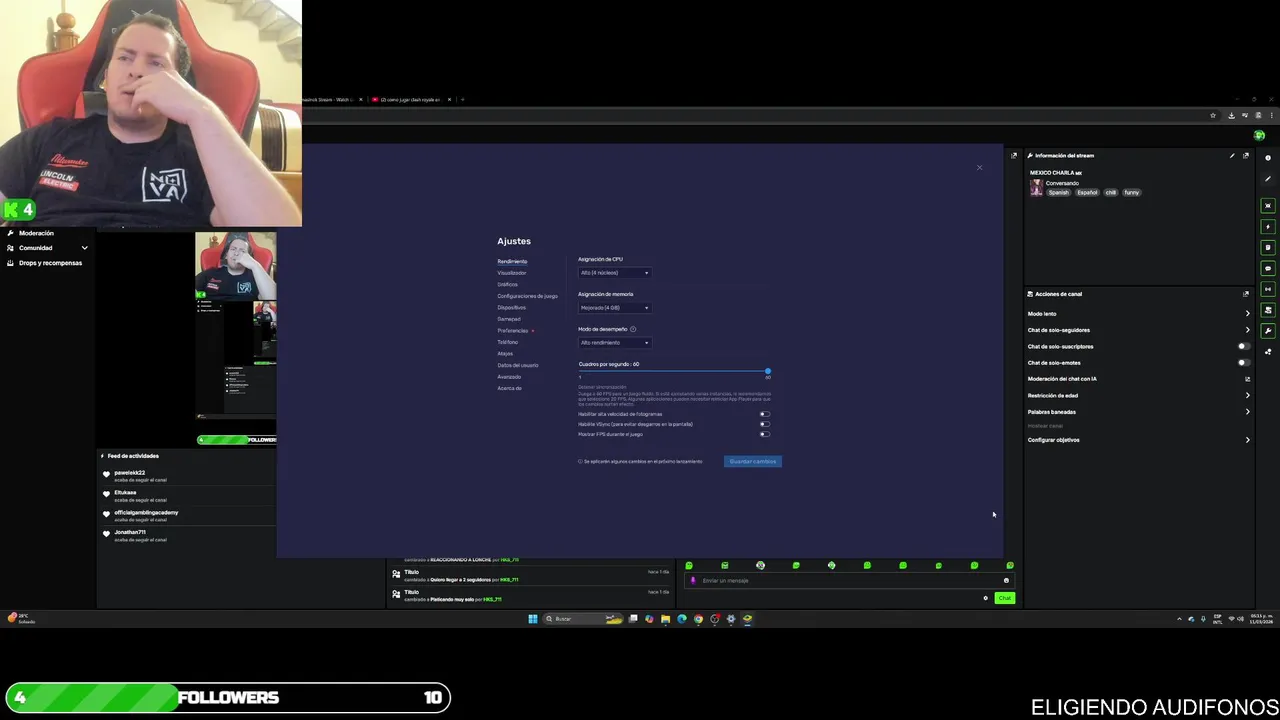Click the Cuadros por segundo slider handle
1280x720 pixels.
(x=768, y=371)
